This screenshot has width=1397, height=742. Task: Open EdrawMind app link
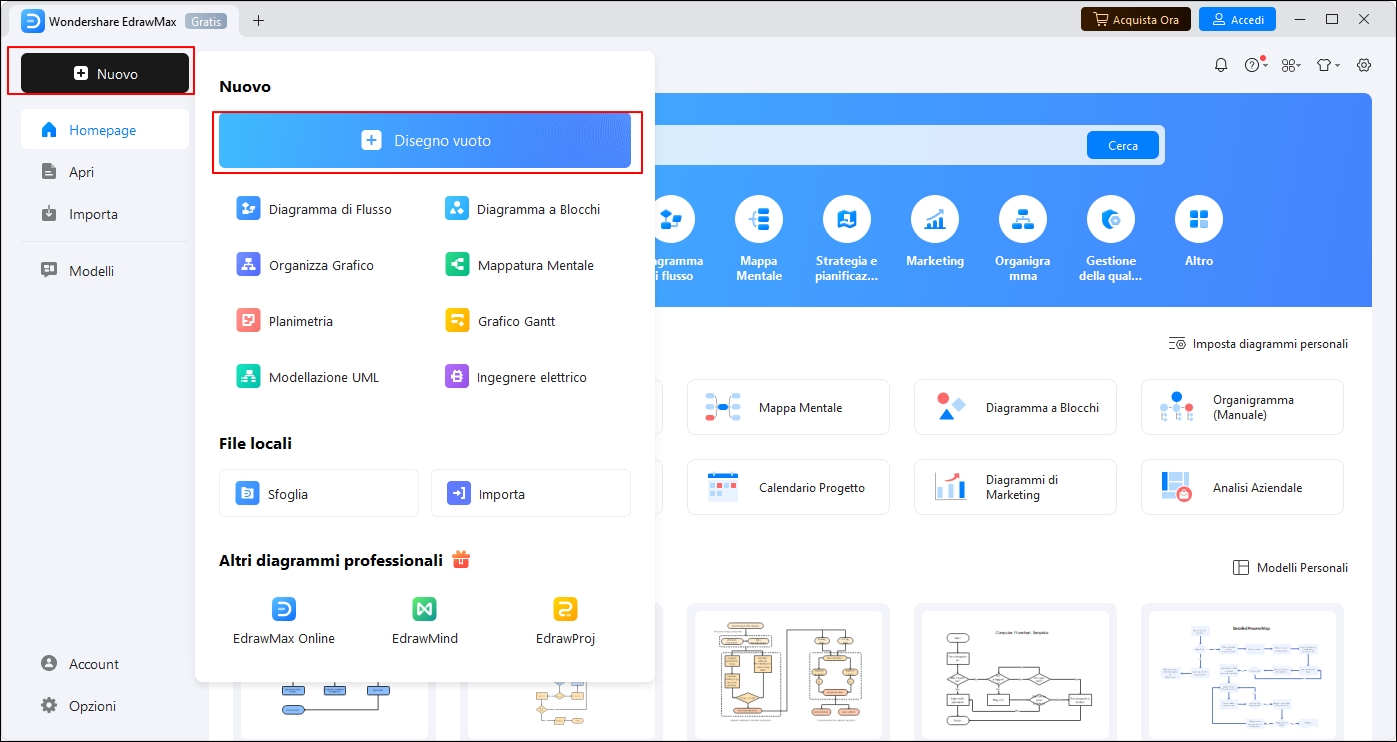[425, 621]
